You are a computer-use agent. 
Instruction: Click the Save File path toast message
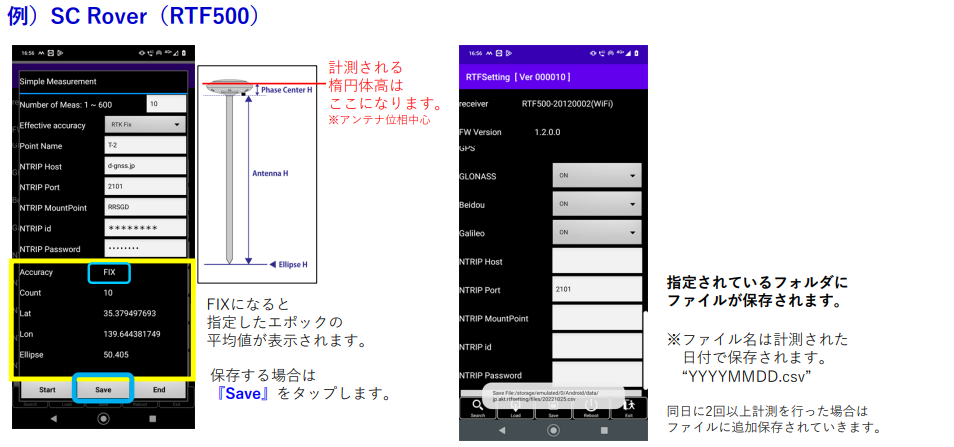click(553, 397)
